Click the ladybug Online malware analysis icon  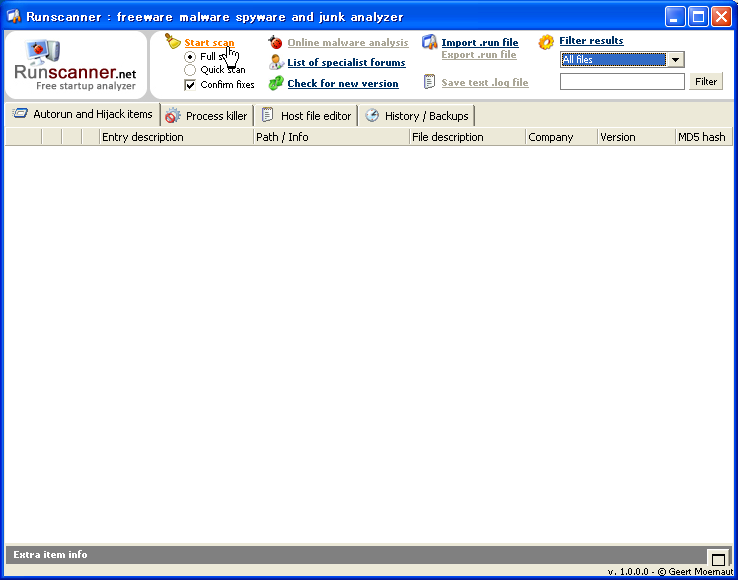(275, 42)
